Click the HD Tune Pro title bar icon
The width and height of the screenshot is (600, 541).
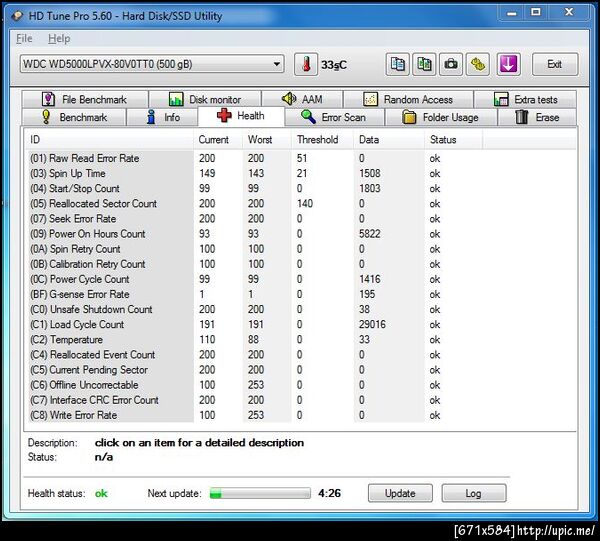click(x=17, y=16)
